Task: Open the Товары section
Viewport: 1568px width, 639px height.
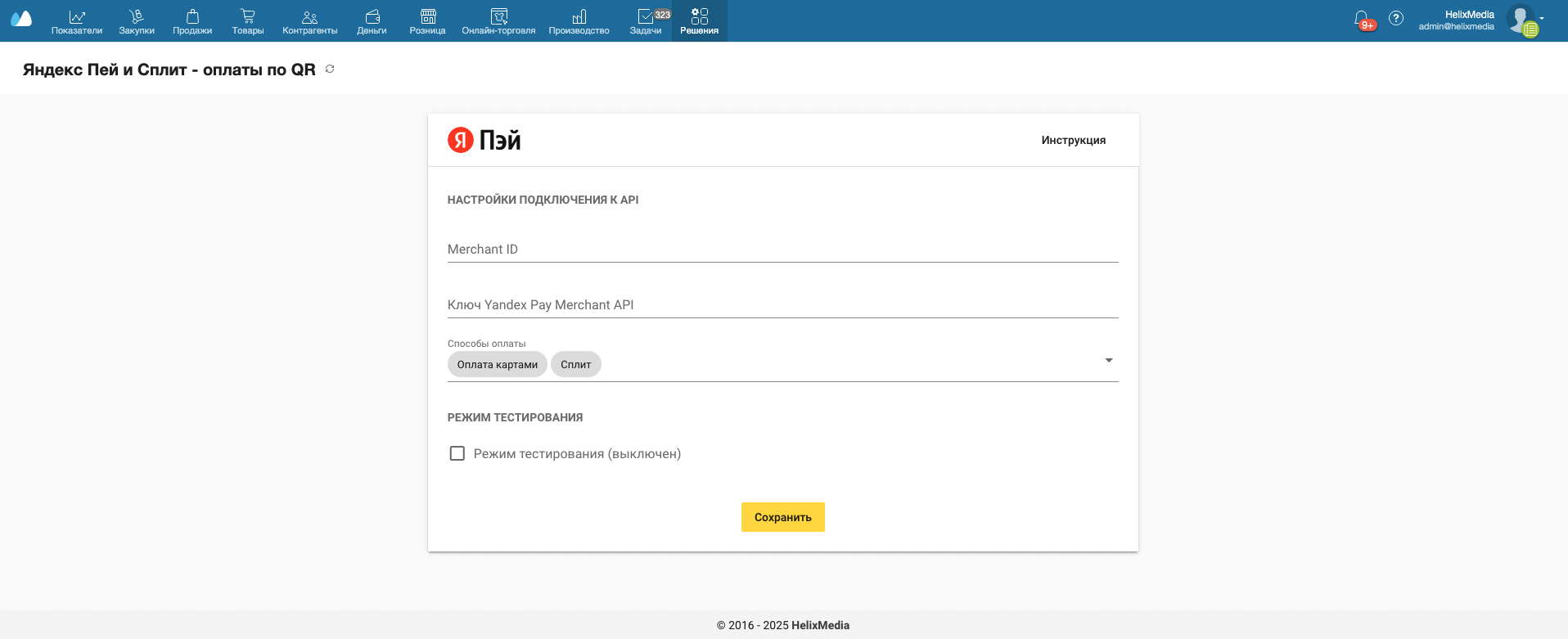Action: 248,21
